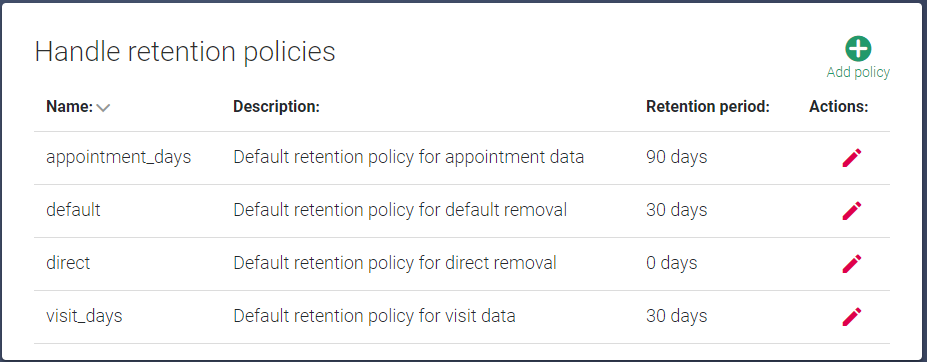
Task: Select the direct policy name
Action: click(68, 263)
